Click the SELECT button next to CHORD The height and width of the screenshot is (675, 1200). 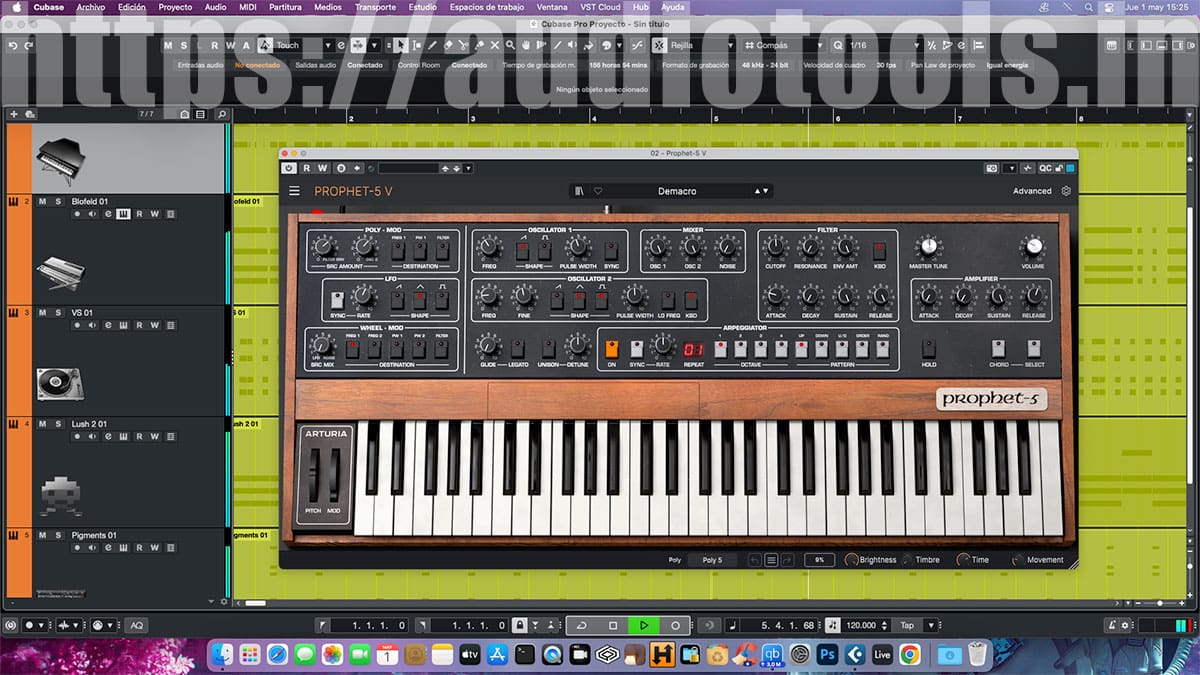(x=1034, y=349)
